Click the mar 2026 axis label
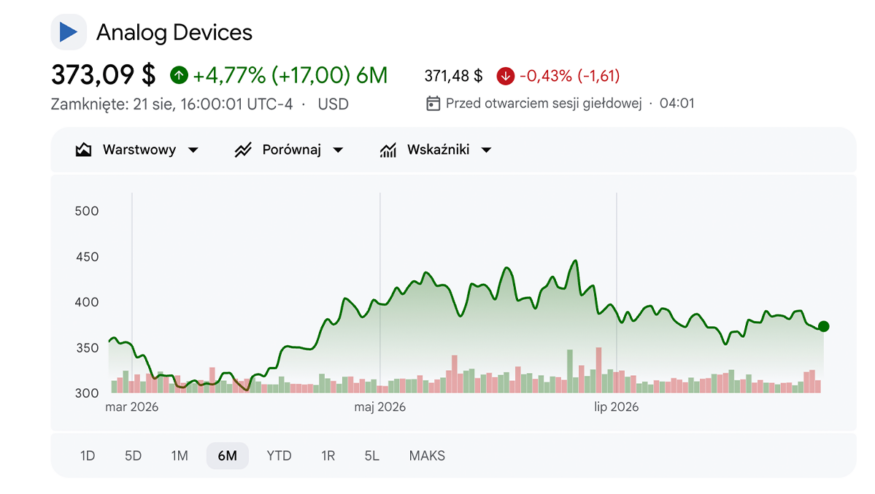Image resolution: width=875 pixels, height=494 pixels. 132,407
